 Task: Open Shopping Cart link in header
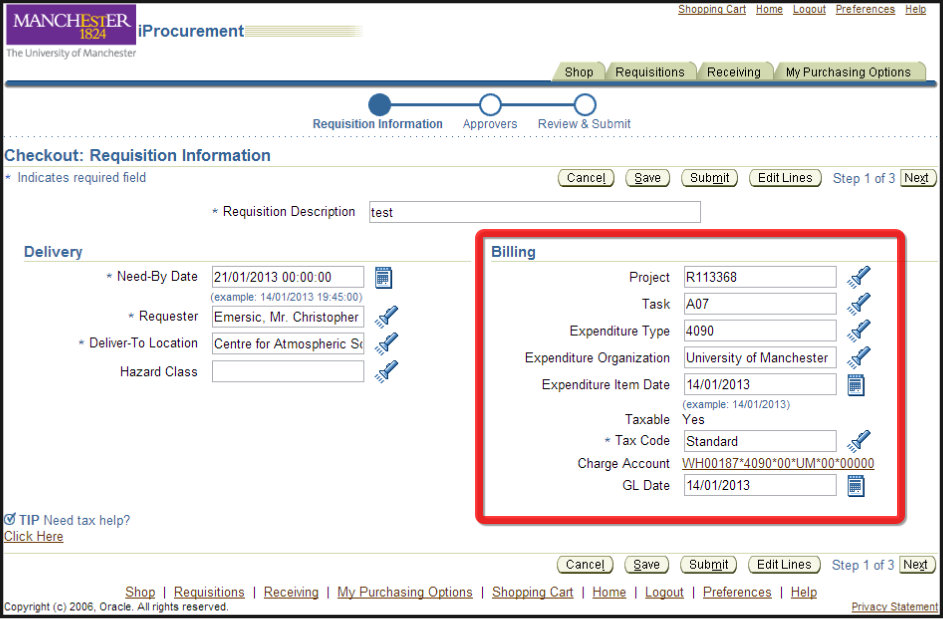point(712,10)
